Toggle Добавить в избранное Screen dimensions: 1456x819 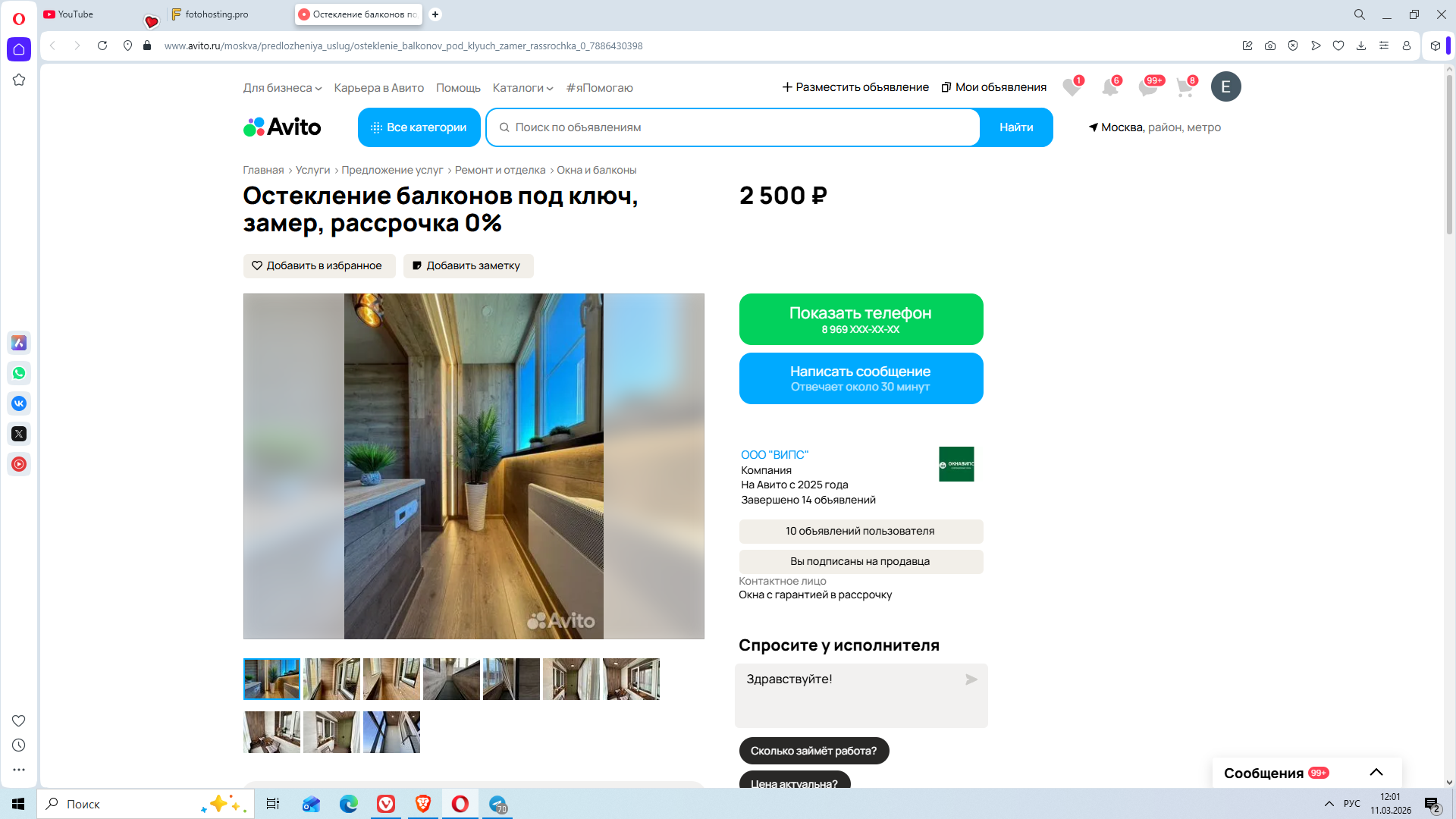click(x=318, y=266)
